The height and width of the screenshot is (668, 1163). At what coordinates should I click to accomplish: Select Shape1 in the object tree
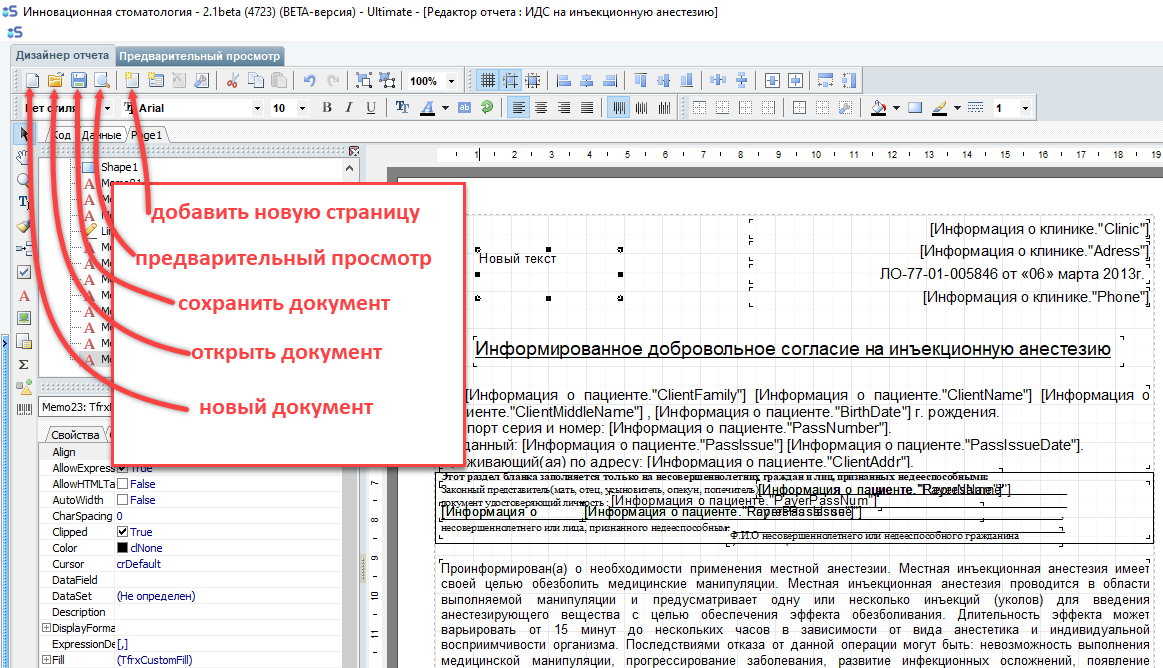[x=119, y=167]
